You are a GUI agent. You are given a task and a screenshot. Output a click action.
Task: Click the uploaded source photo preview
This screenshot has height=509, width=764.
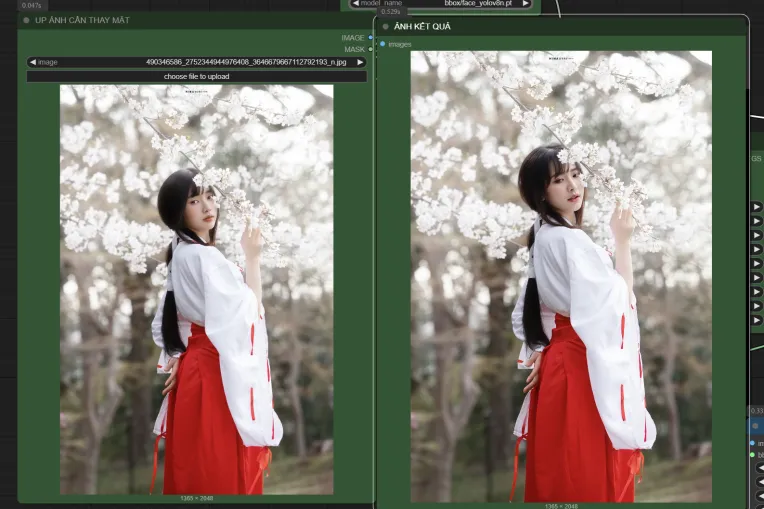(x=197, y=290)
